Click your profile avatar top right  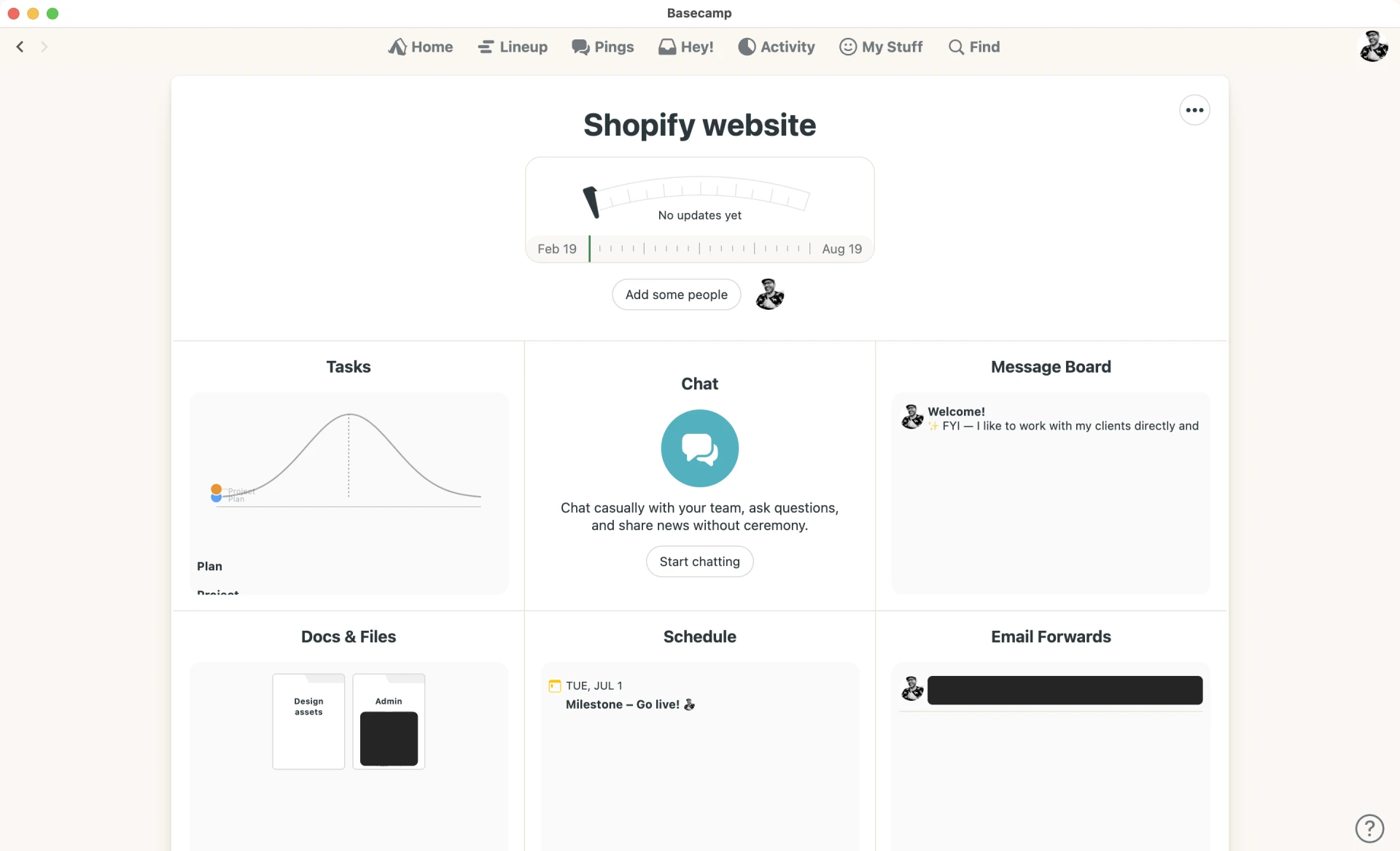point(1374,46)
